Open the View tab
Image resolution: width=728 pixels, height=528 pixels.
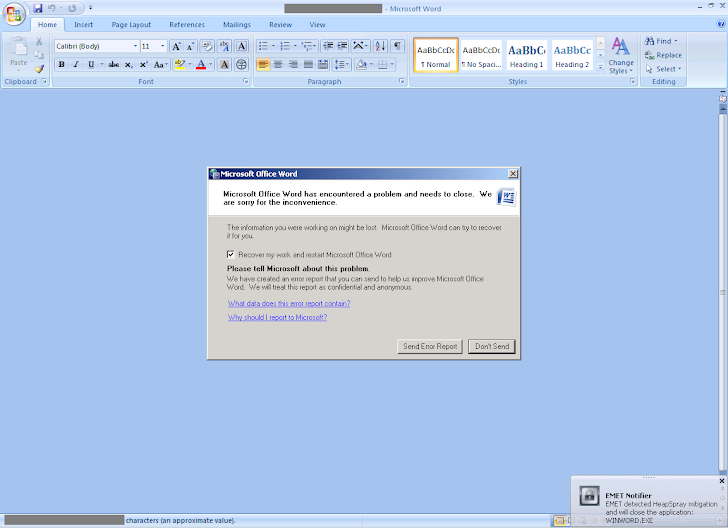point(317,25)
